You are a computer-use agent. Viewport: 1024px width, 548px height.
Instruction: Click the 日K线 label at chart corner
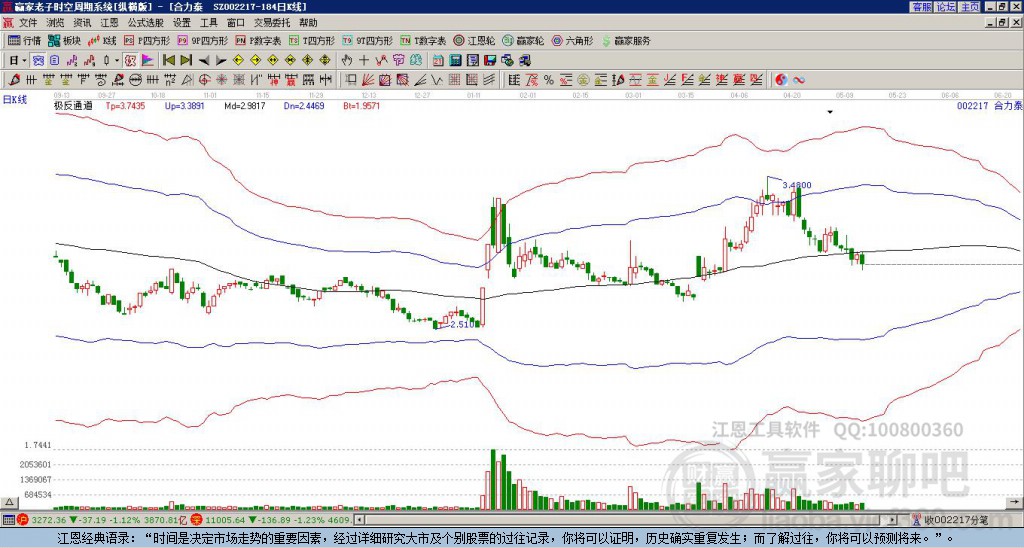[x=15, y=100]
